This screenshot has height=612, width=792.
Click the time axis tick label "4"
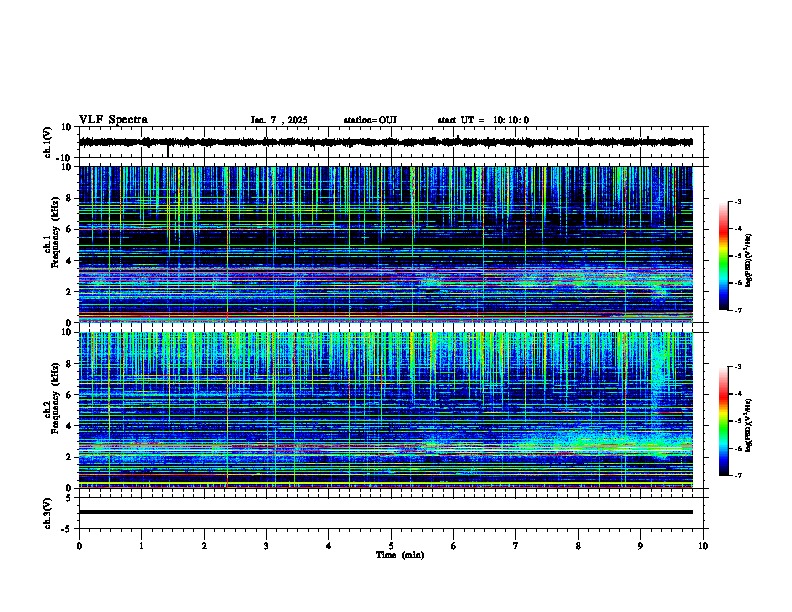329,546
